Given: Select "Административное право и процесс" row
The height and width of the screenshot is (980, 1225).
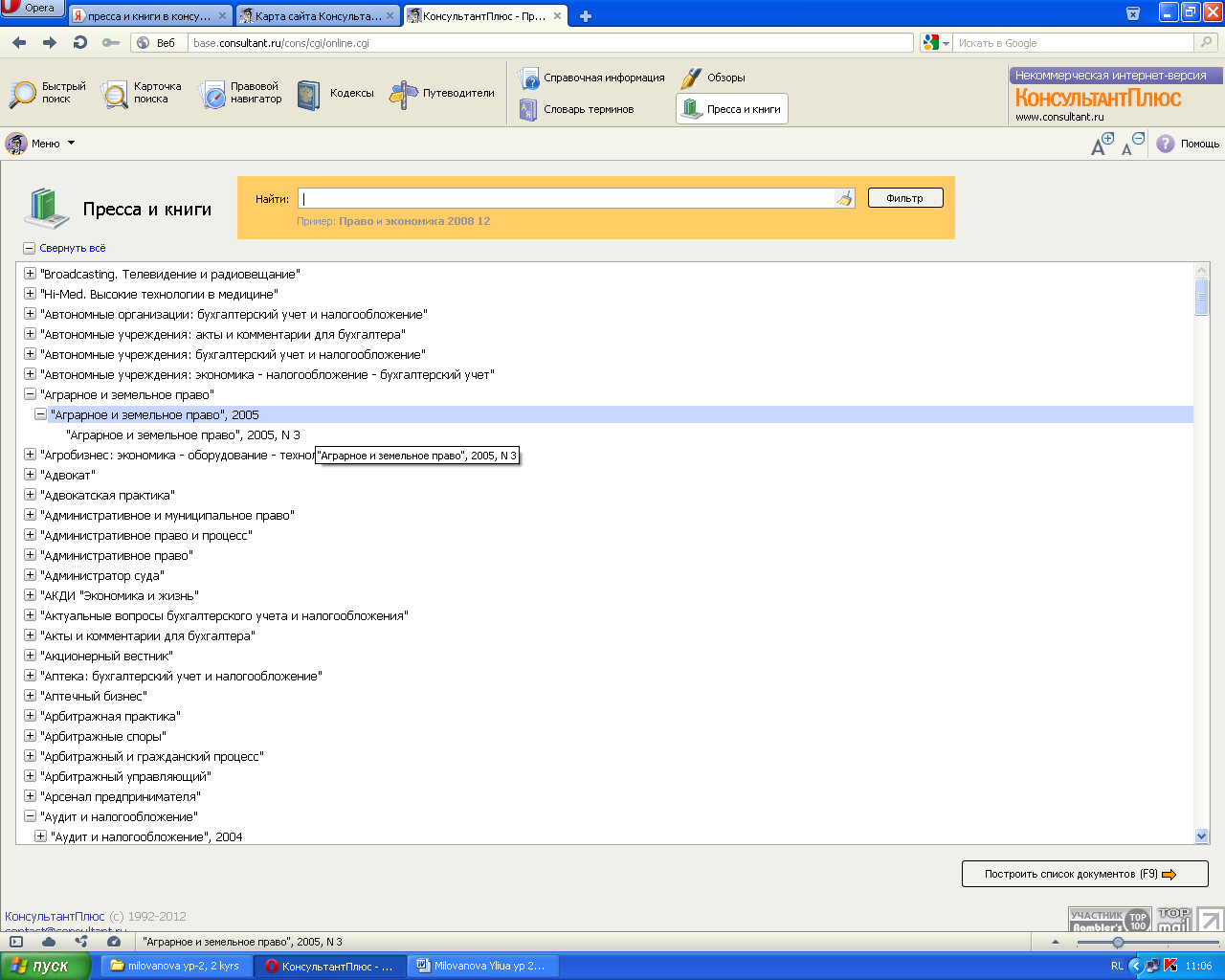Looking at the screenshot, I should [x=146, y=535].
